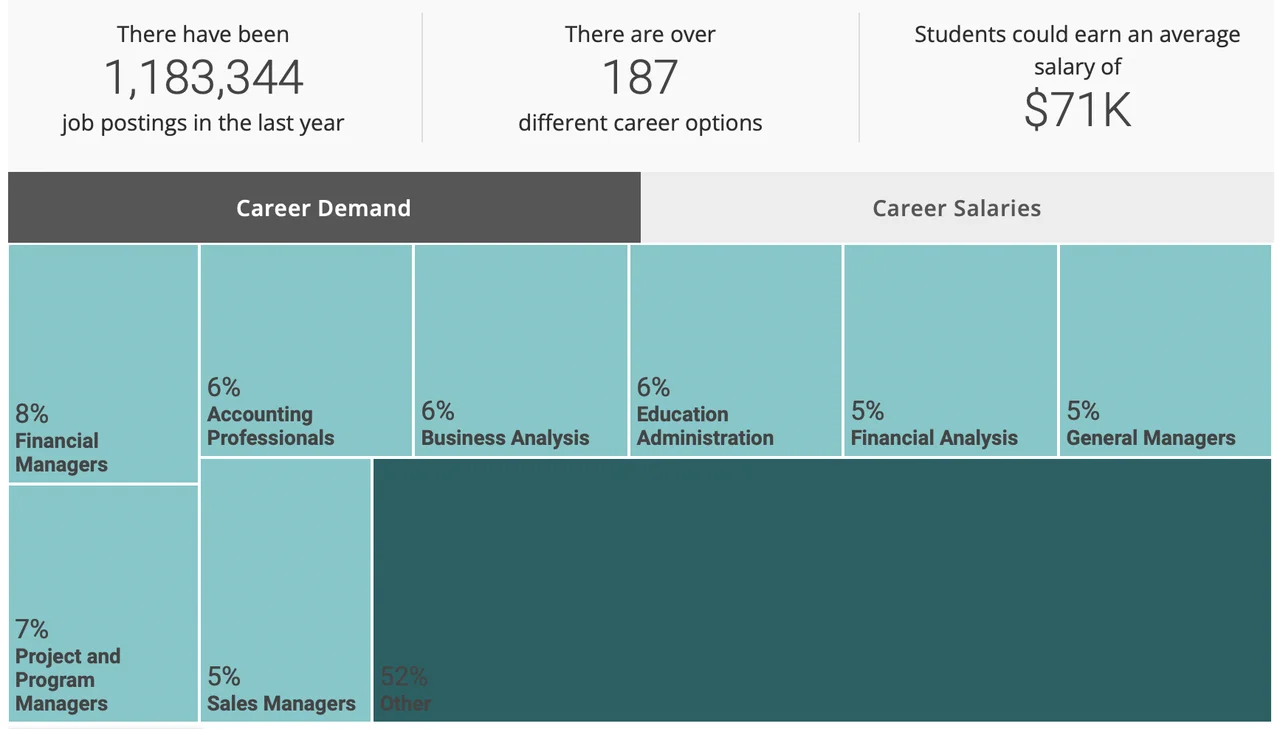Screen dimensions: 1280x729
Task: Click the "different career options" caption
Action: tap(640, 124)
